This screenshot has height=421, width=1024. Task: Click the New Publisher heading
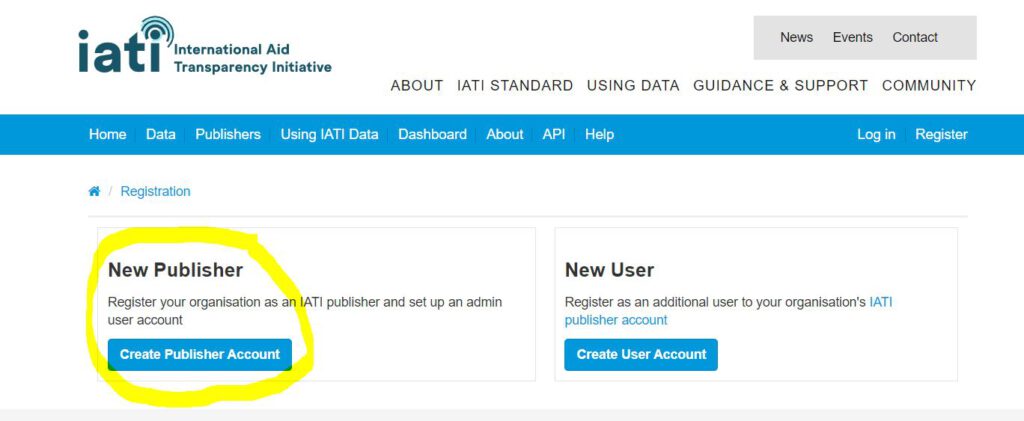pos(175,270)
